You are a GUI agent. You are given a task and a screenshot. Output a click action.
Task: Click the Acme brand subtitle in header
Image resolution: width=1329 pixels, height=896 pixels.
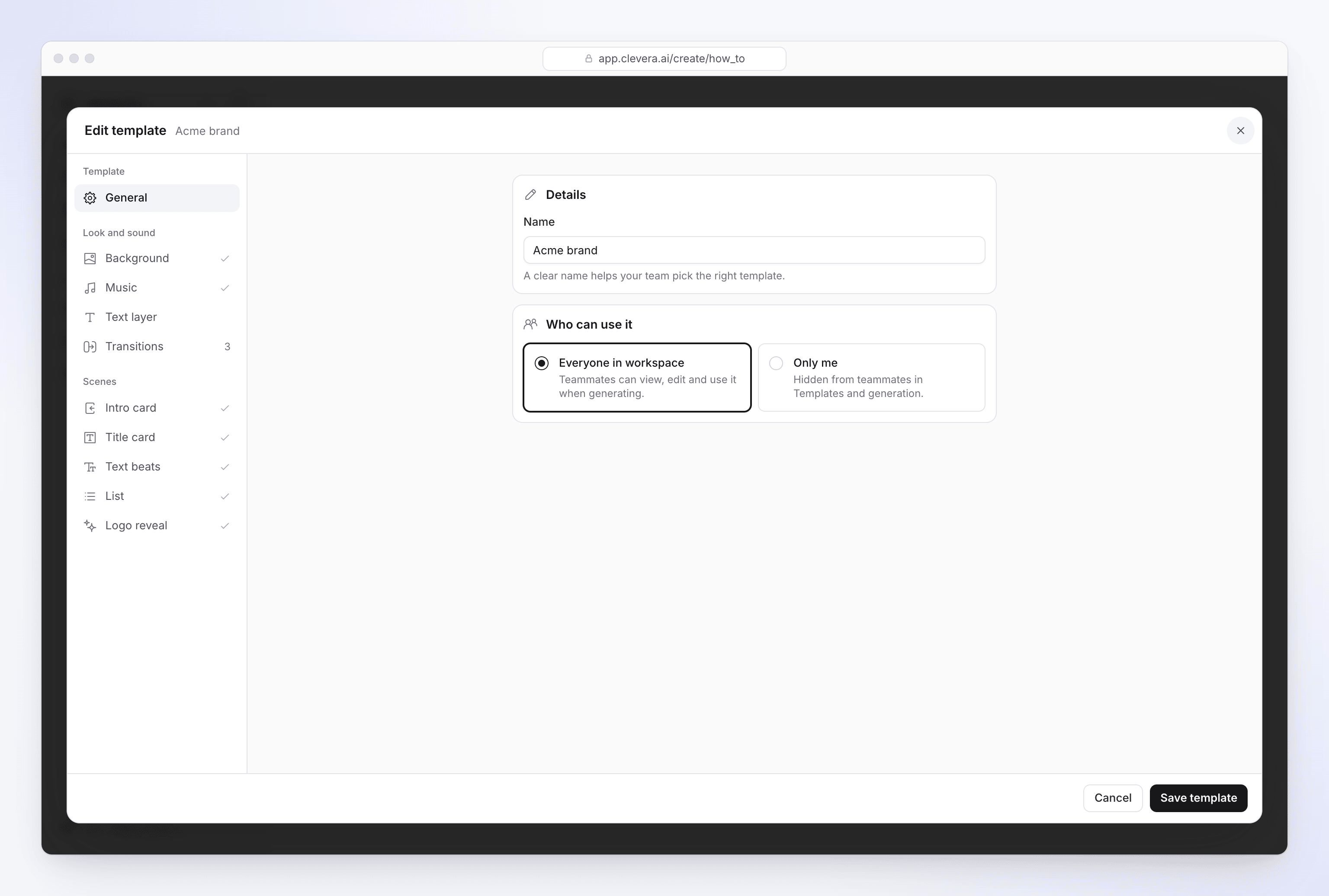(x=208, y=131)
